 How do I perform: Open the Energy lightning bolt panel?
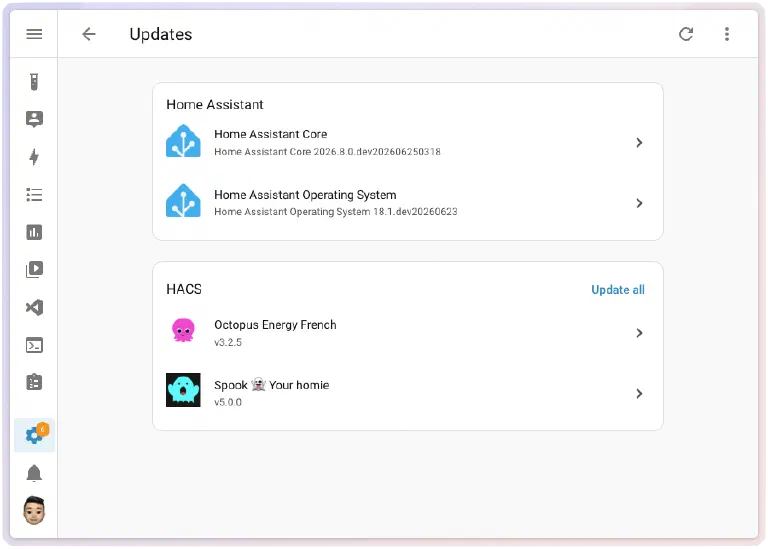click(x=34, y=157)
